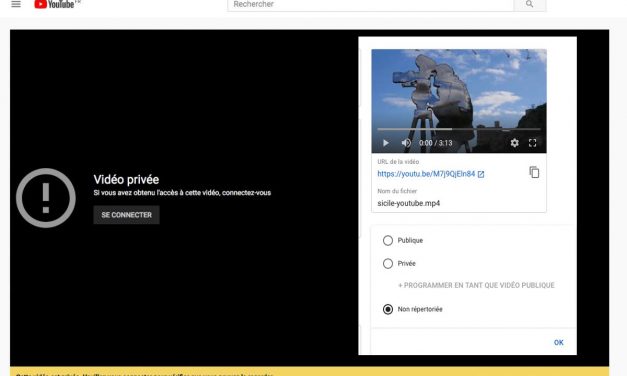Copy the video URL with copy icon

click(x=534, y=172)
